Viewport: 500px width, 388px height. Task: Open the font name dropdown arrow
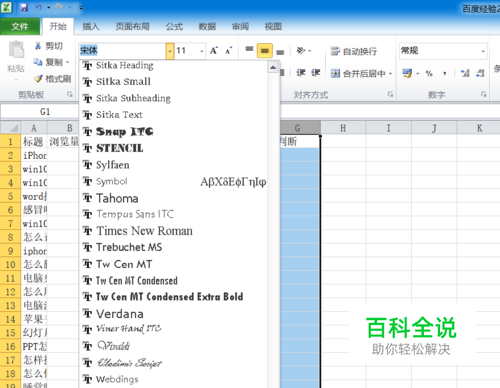(x=170, y=51)
